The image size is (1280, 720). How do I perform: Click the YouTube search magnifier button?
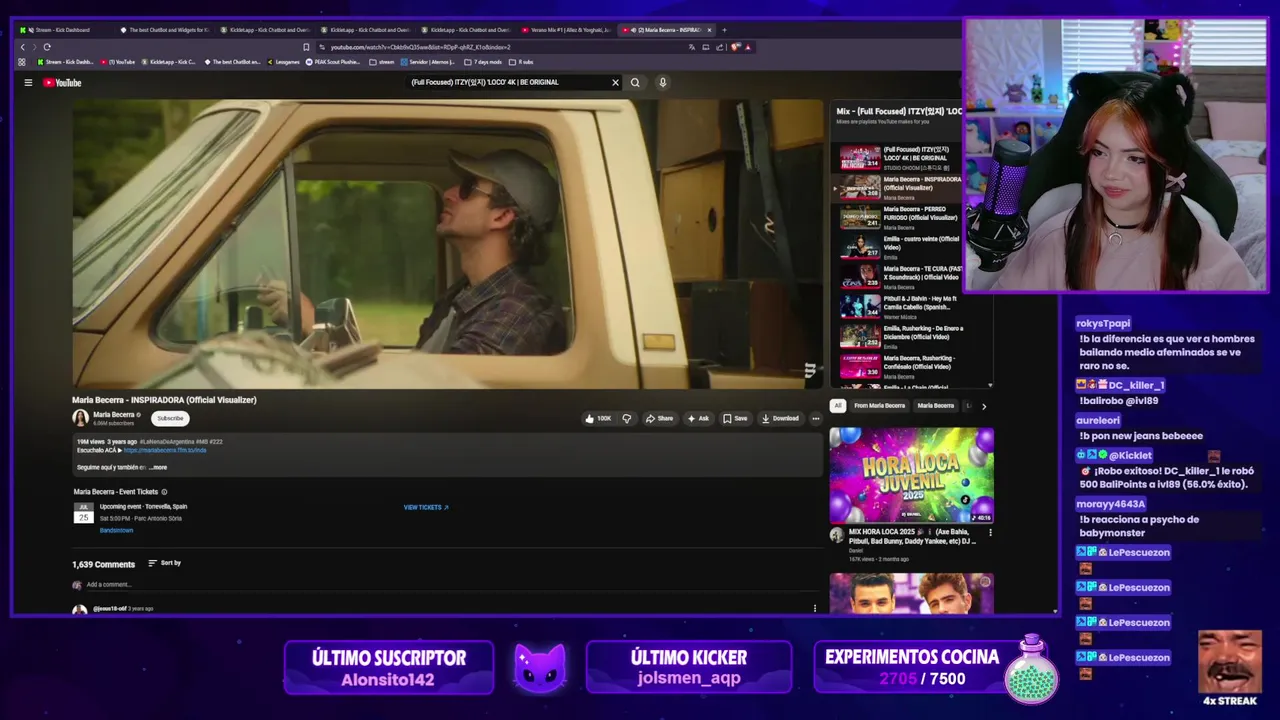click(635, 83)
